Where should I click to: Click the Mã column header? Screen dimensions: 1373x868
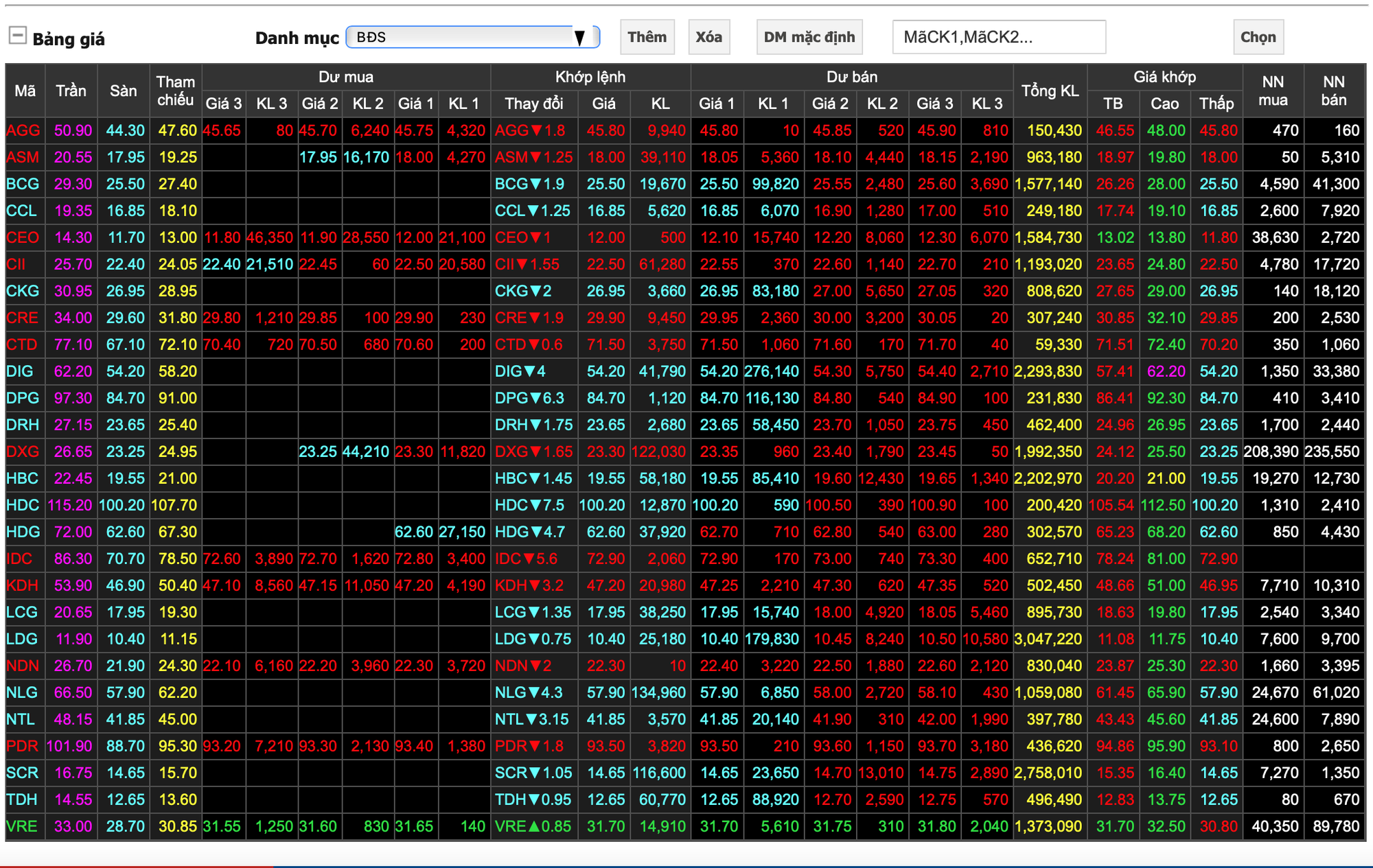(25, 91)
